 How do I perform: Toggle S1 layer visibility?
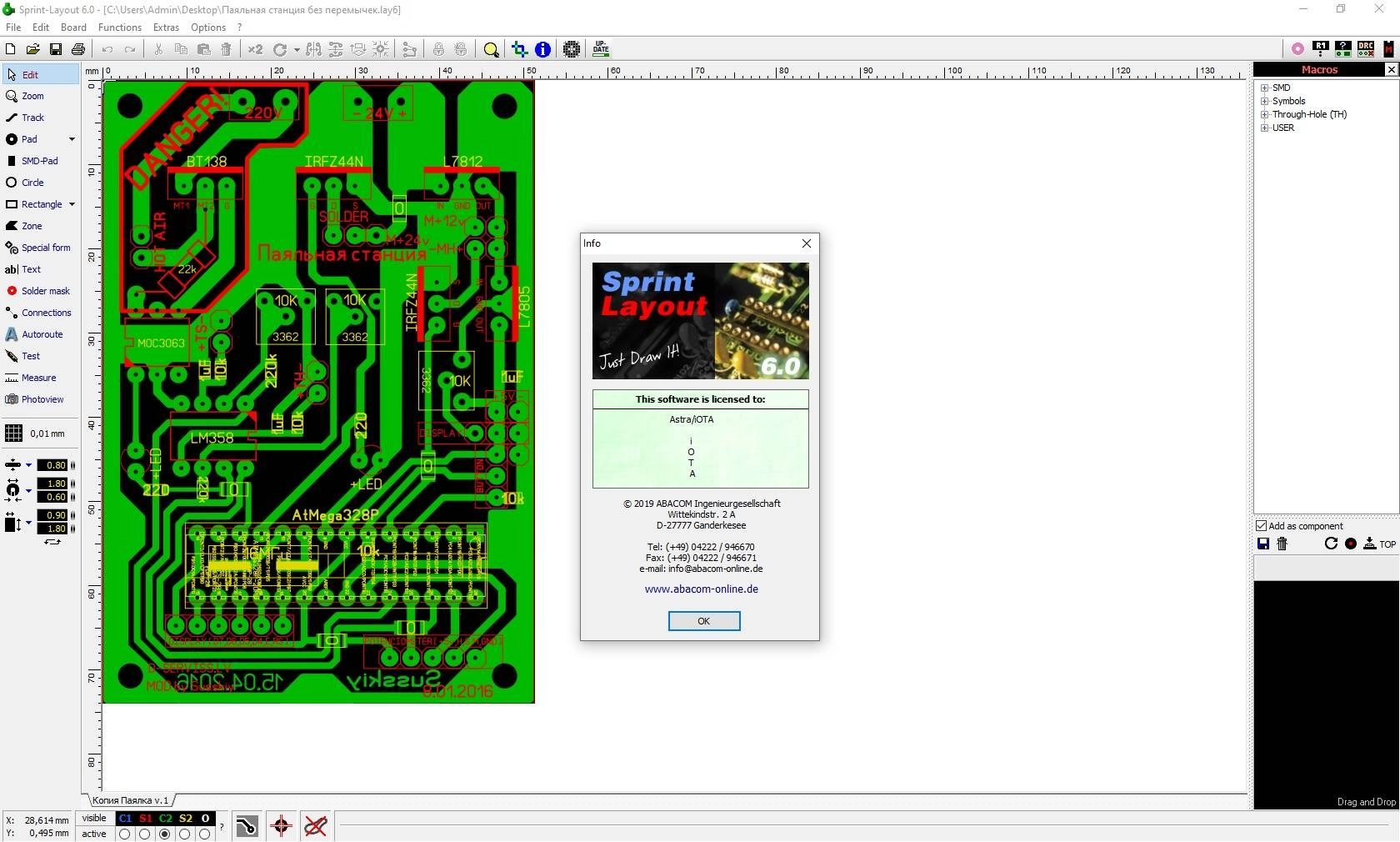click(x=146, y=819)
